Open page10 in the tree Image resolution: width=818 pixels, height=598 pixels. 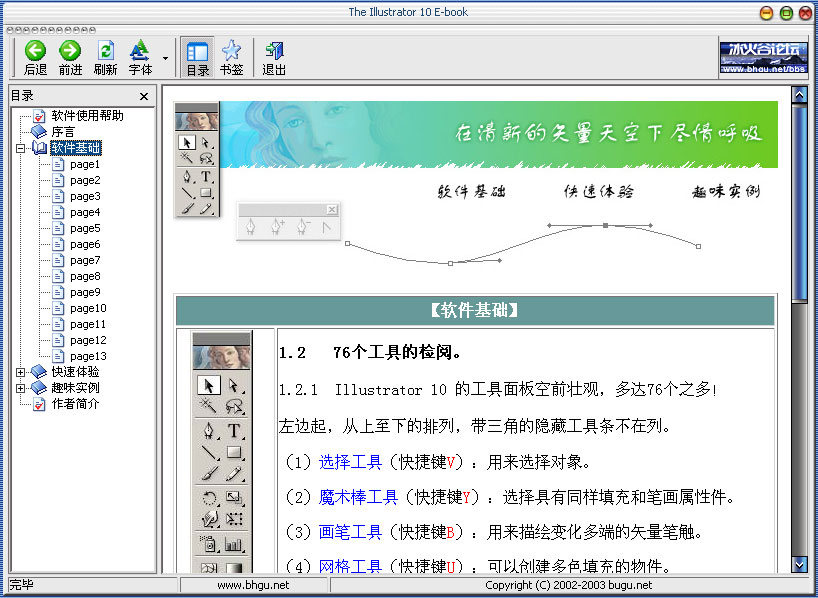coord(88,308)
